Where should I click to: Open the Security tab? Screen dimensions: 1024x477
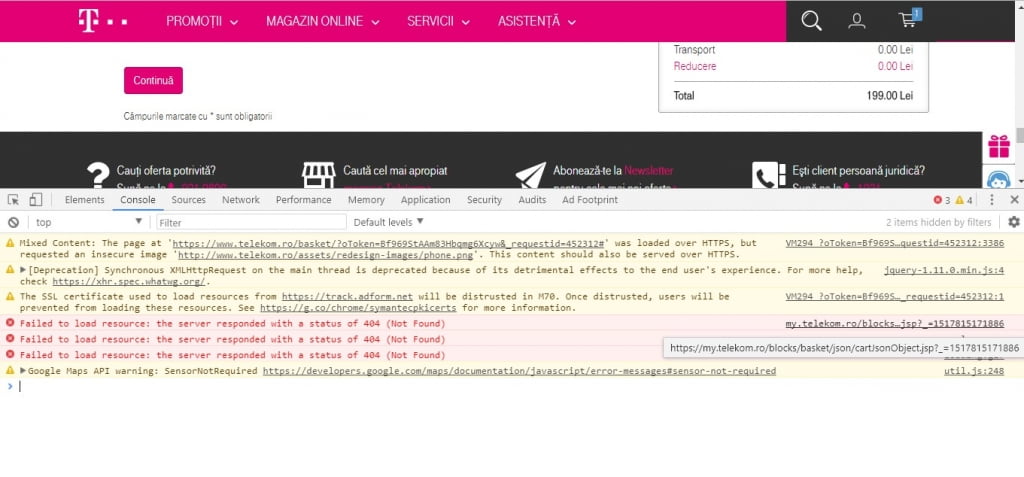484,200
